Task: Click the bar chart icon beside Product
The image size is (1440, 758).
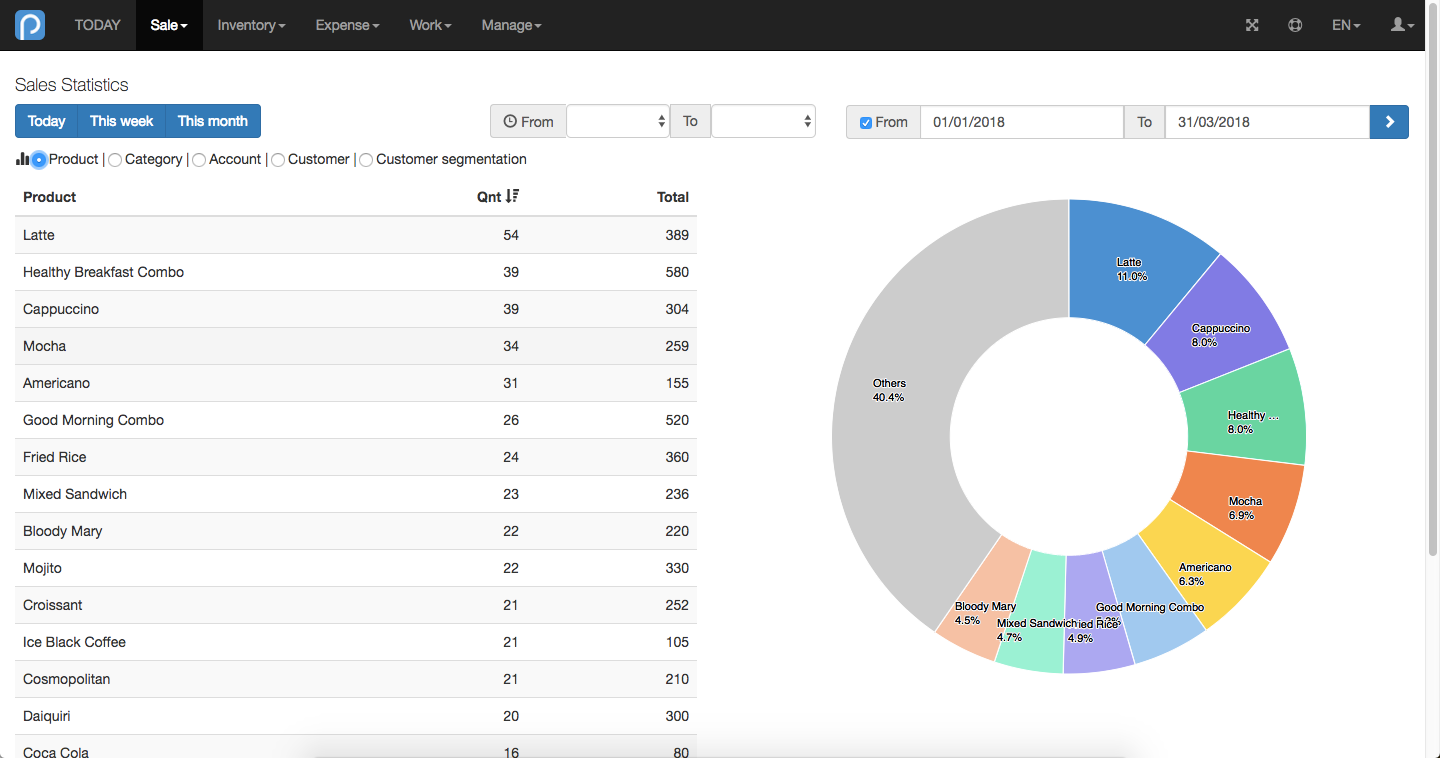Action: tap(22, 159)
